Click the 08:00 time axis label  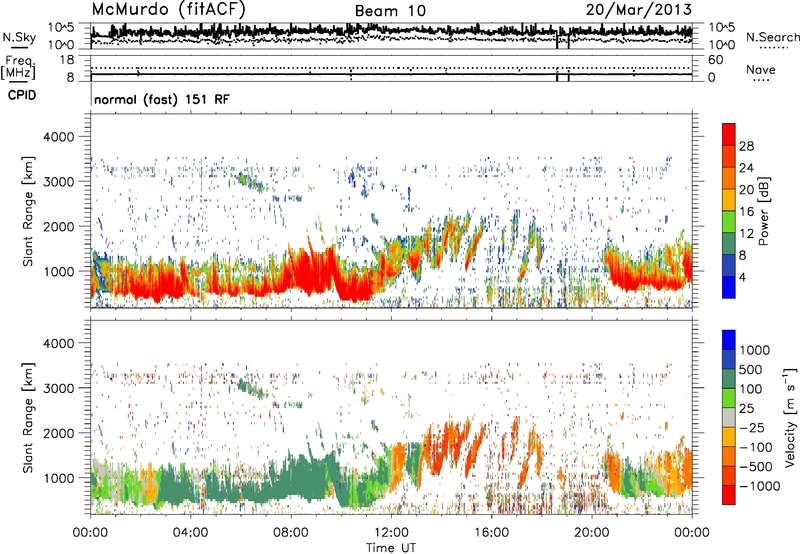291,533
